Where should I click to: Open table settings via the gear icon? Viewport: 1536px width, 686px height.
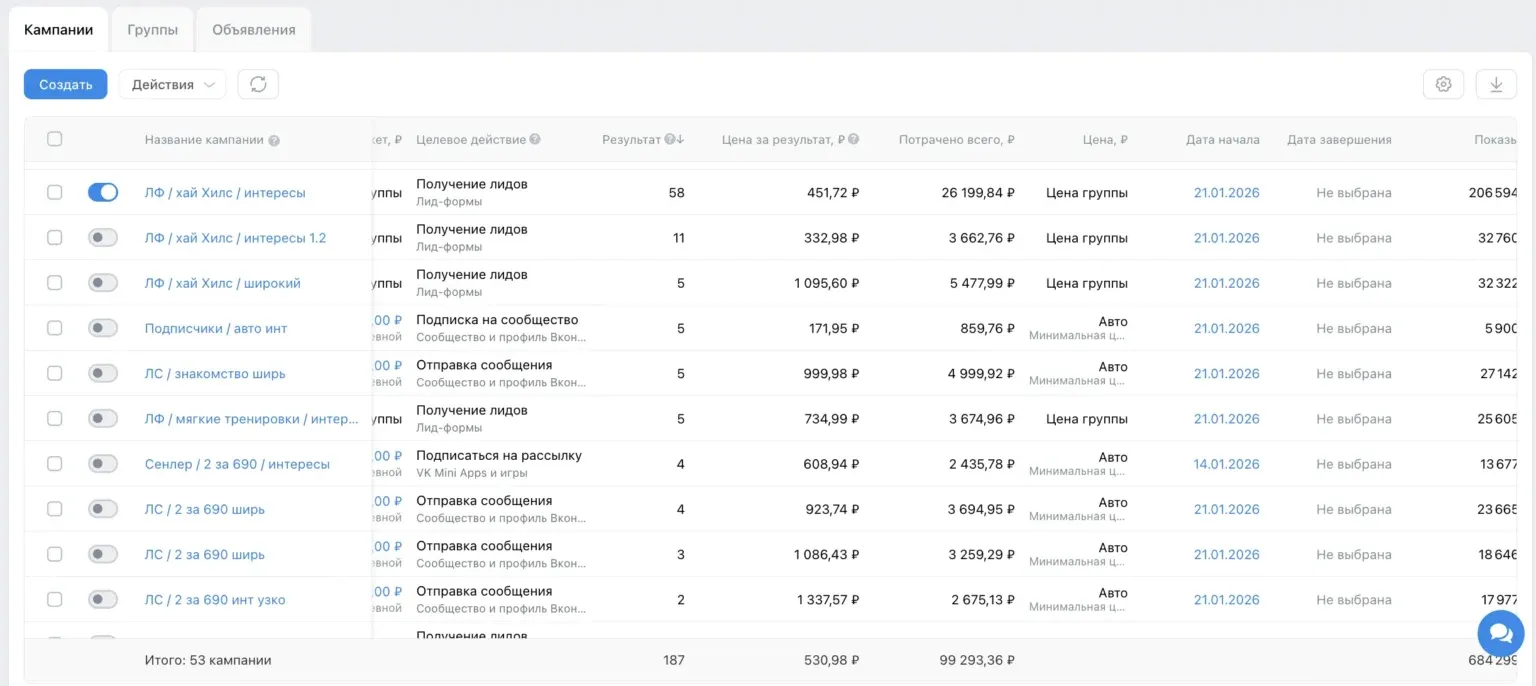[x=1443, y=85]
